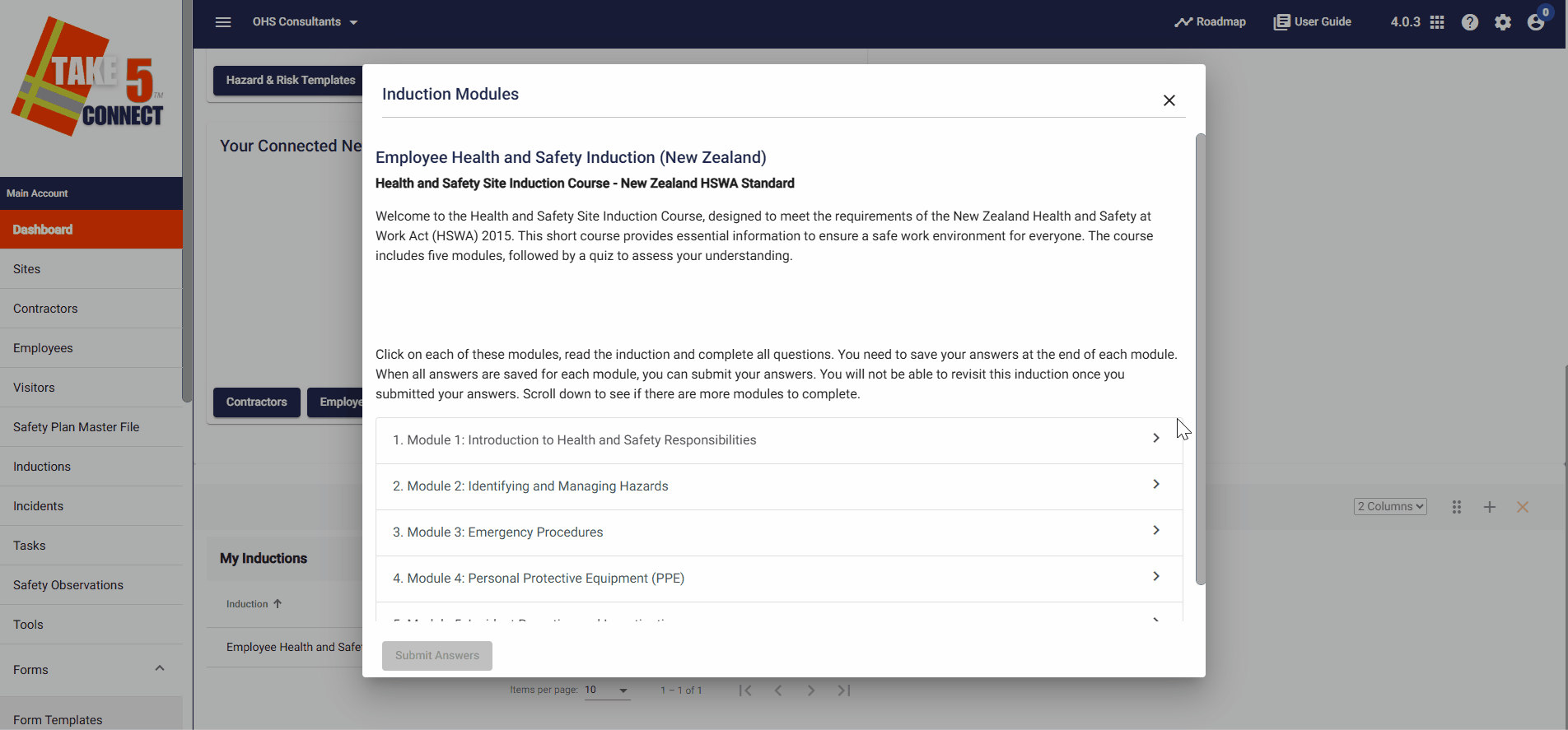Expand Module 4: Personal Protective Equipment (PPE)

click(779, 579)
